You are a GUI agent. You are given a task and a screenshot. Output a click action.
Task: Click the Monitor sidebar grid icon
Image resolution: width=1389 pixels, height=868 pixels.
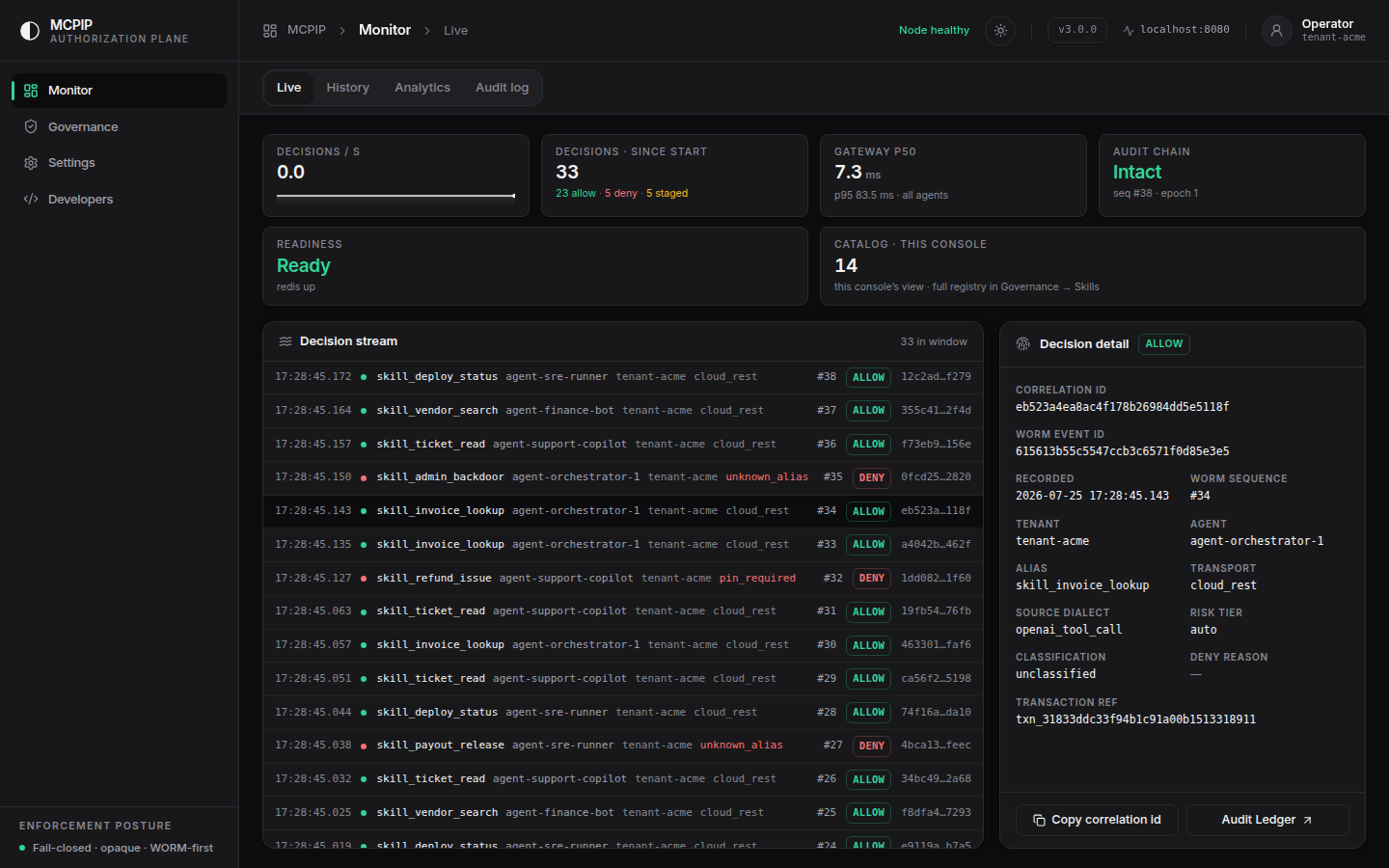tap(31, 91)
